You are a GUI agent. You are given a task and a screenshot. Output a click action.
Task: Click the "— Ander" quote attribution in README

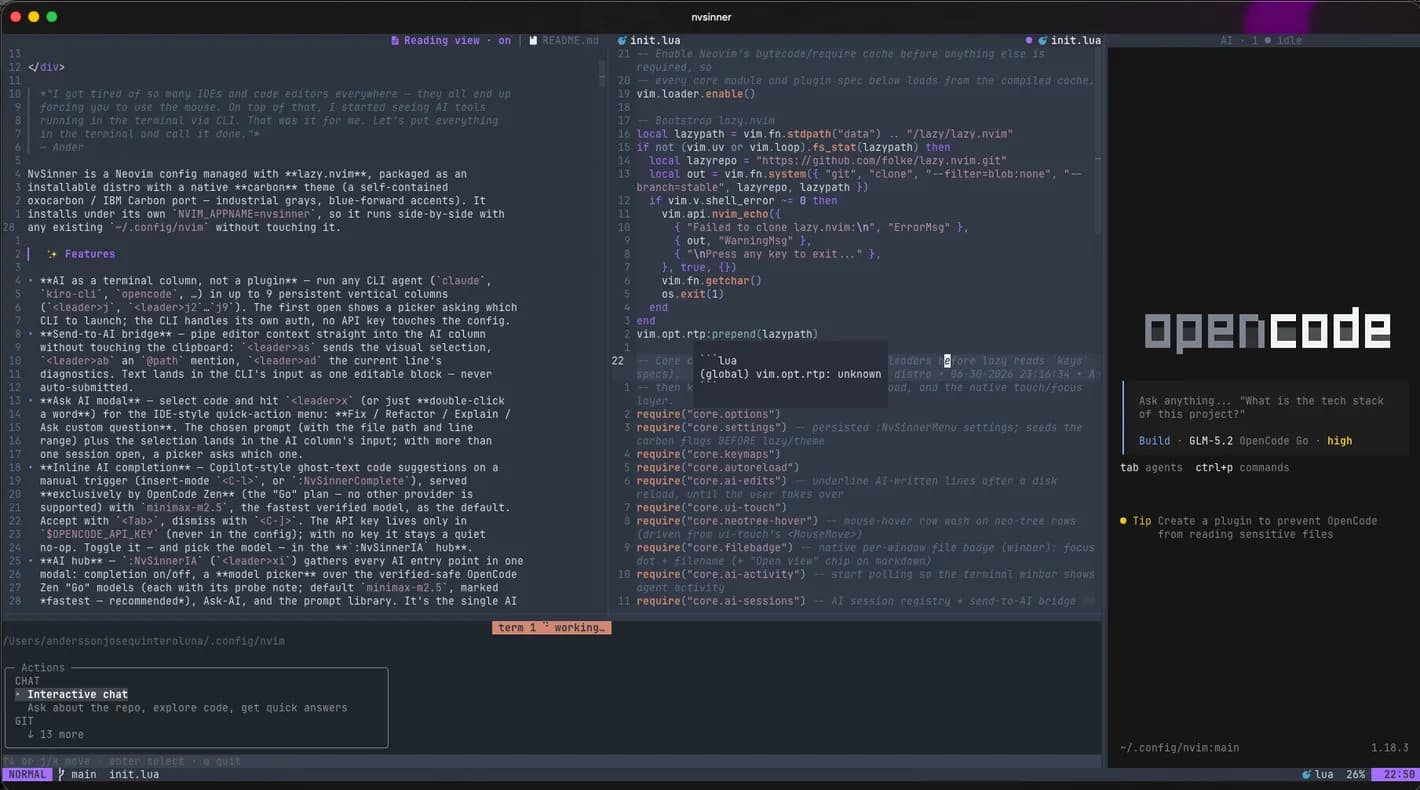[x=62, y=147]
